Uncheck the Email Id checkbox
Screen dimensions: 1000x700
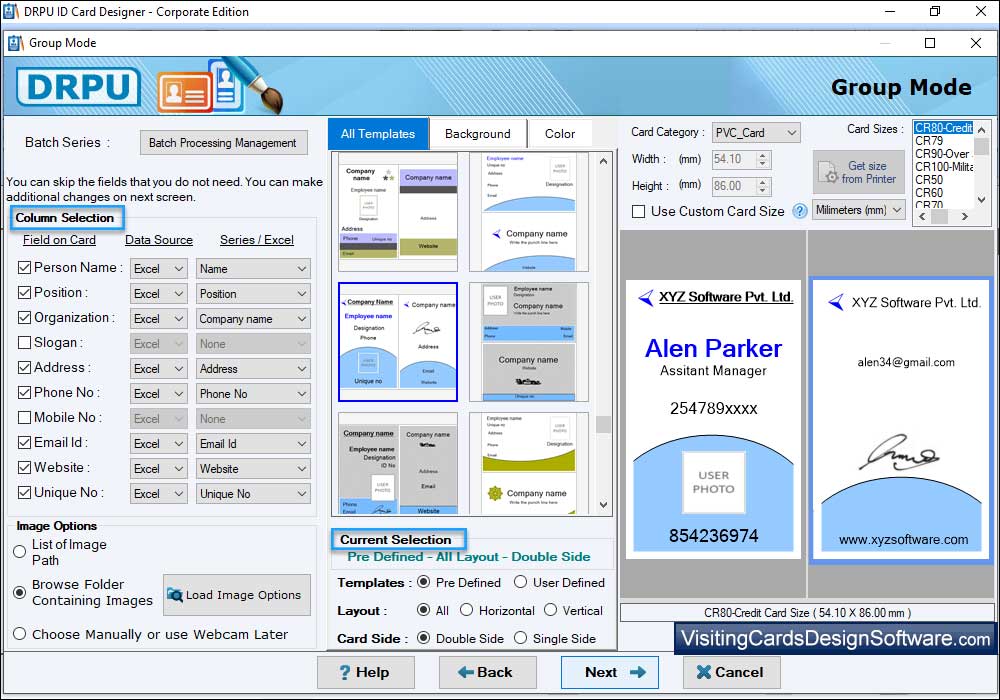point(24,442)
